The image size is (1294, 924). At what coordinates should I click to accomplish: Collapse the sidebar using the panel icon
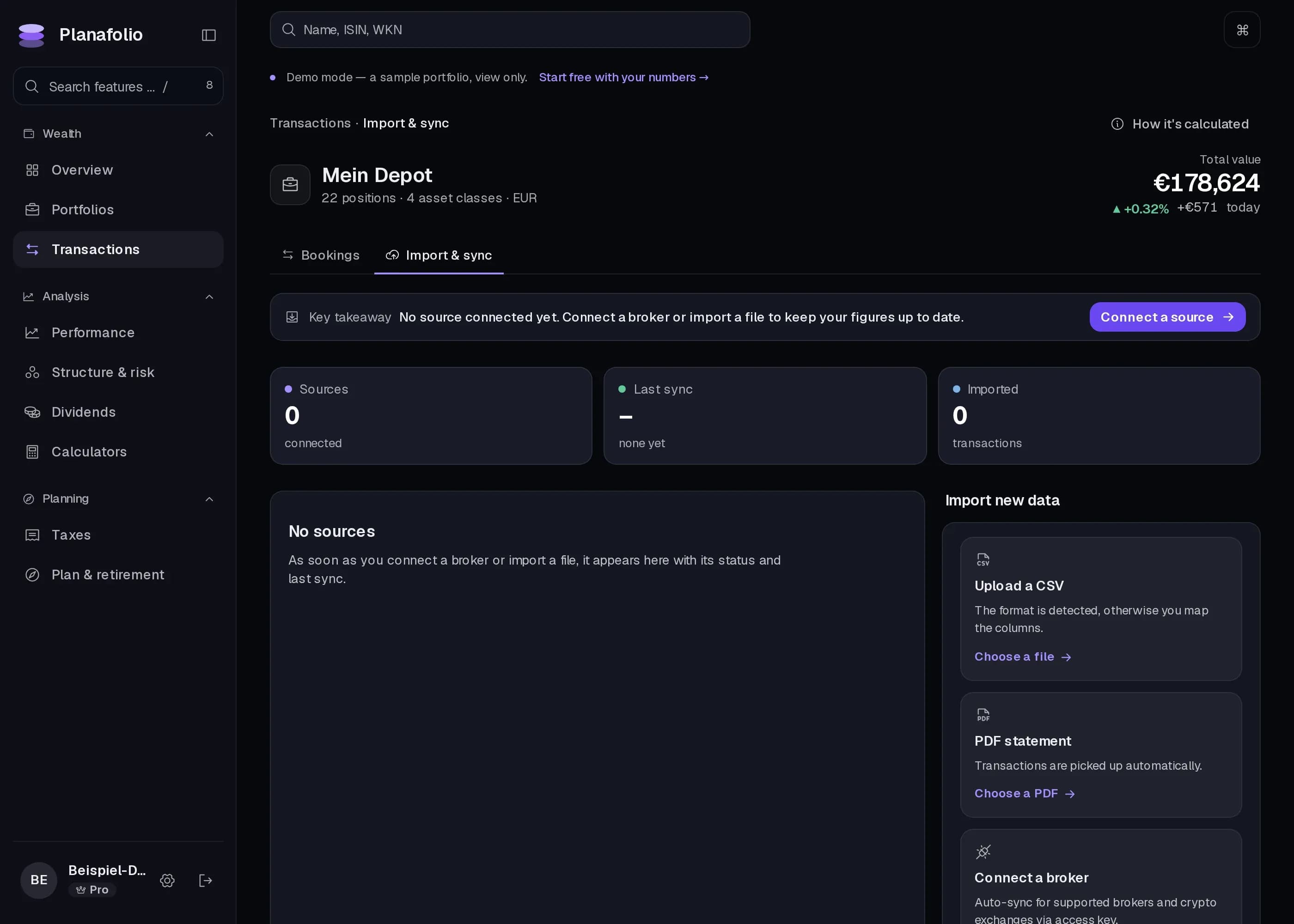pyautogui.click(x=209, y=35)
